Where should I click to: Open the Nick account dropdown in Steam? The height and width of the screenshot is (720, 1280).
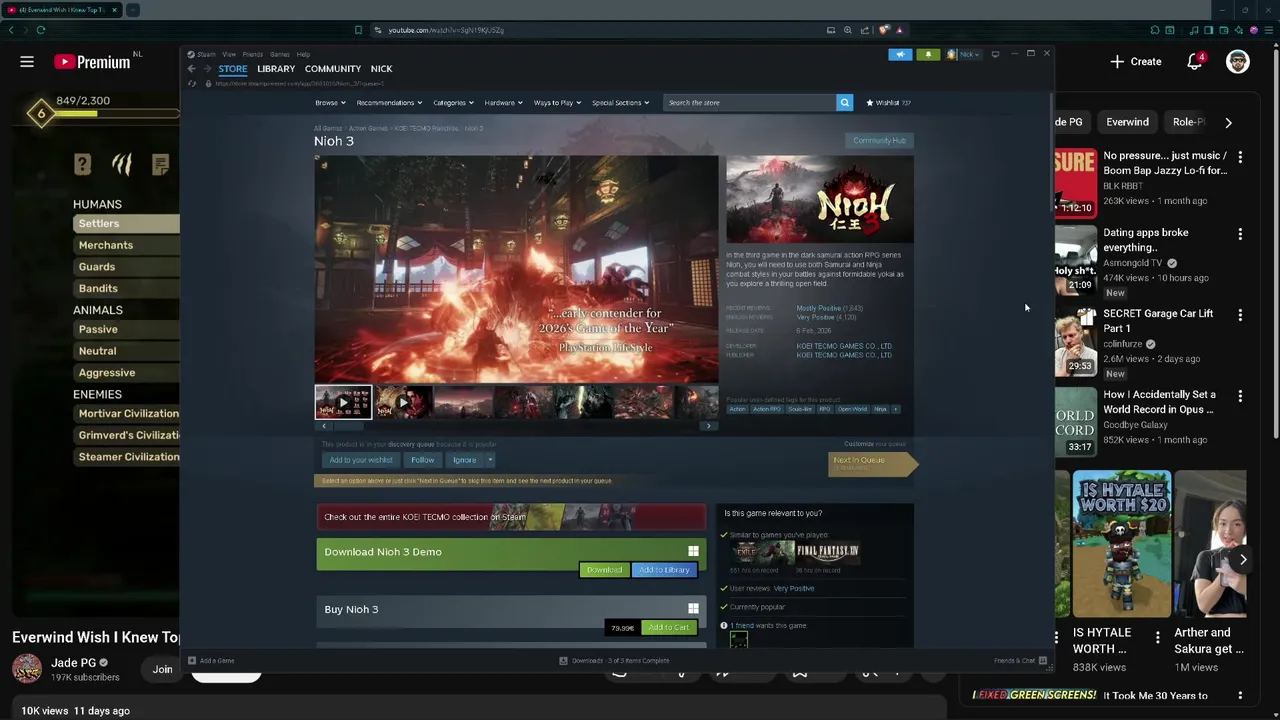pos(964,54)
